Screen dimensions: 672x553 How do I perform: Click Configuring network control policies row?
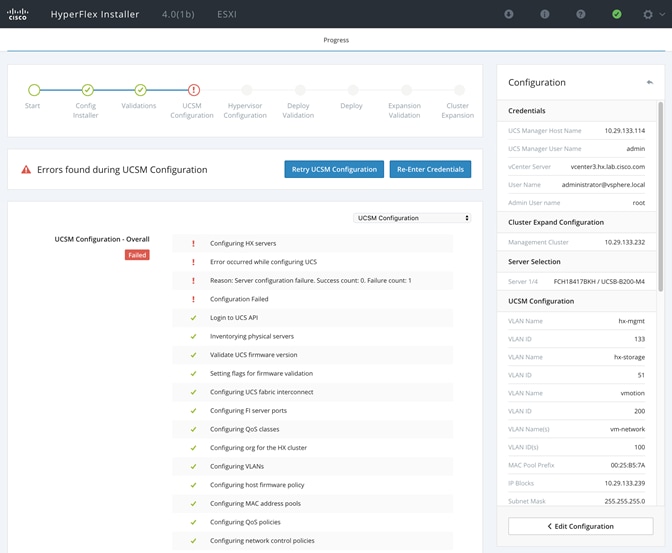tap(312, 541)
